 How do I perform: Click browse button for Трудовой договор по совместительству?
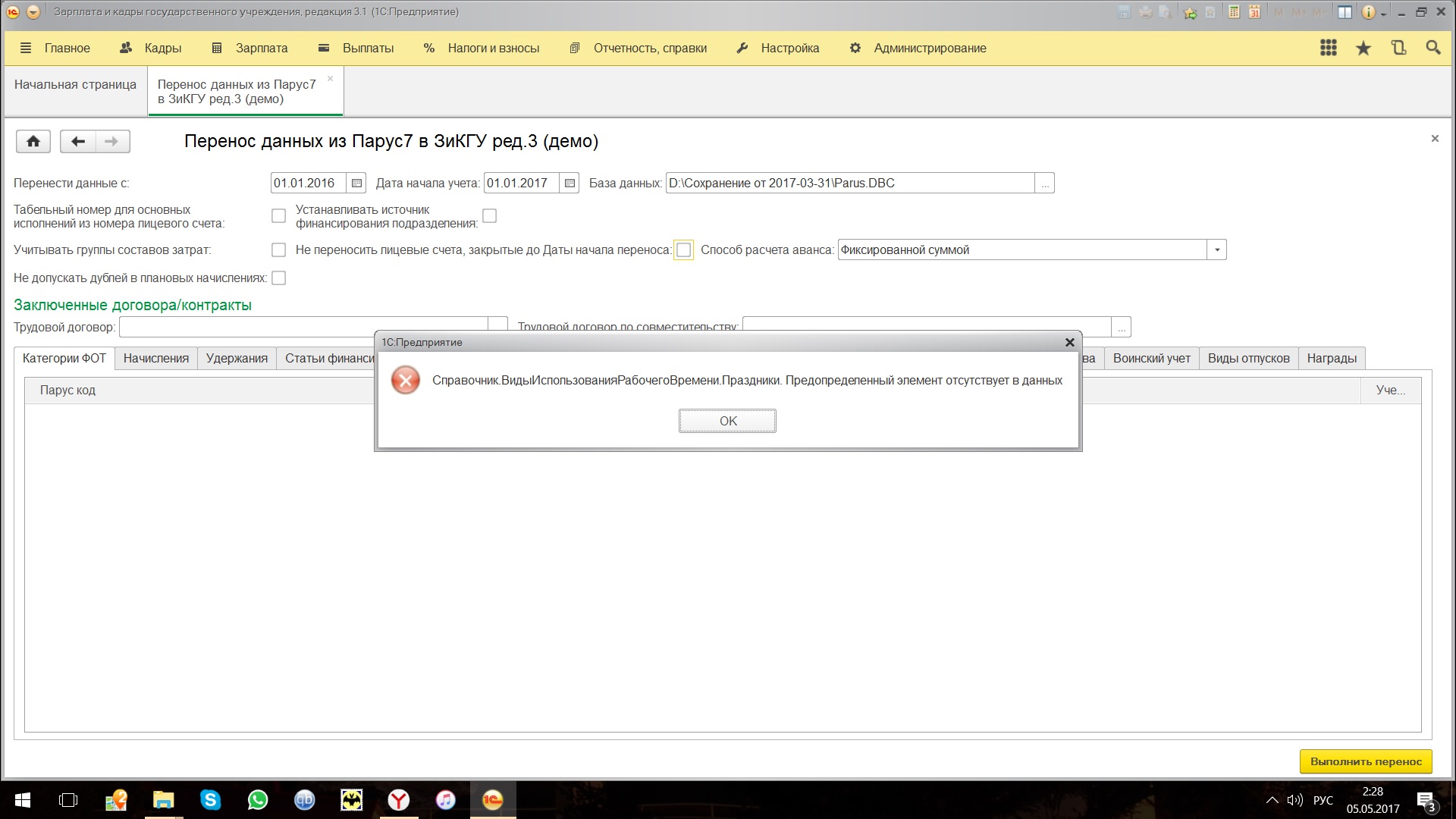[x=1121, y=327]
